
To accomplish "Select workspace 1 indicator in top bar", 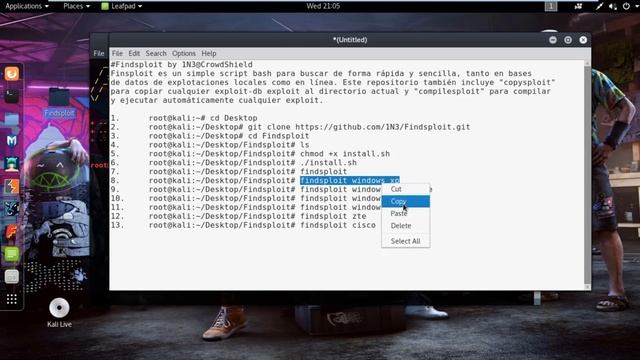I will tap(551, 6).
